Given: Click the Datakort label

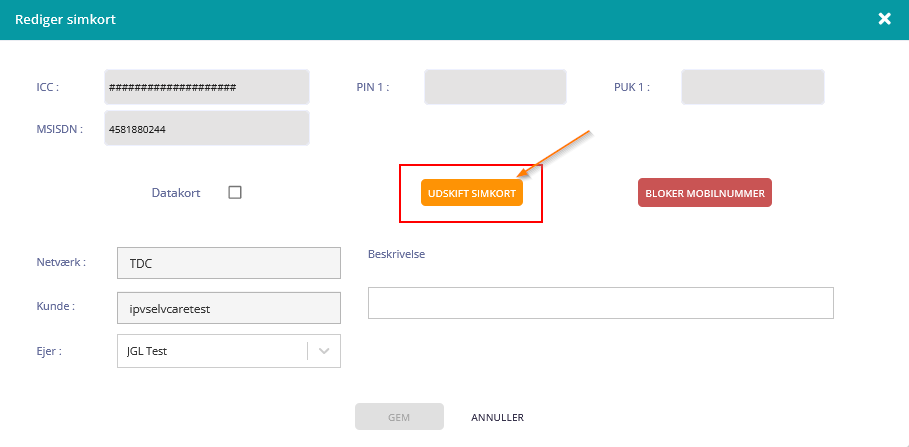Looking at the screenshot, I should 176,193.
